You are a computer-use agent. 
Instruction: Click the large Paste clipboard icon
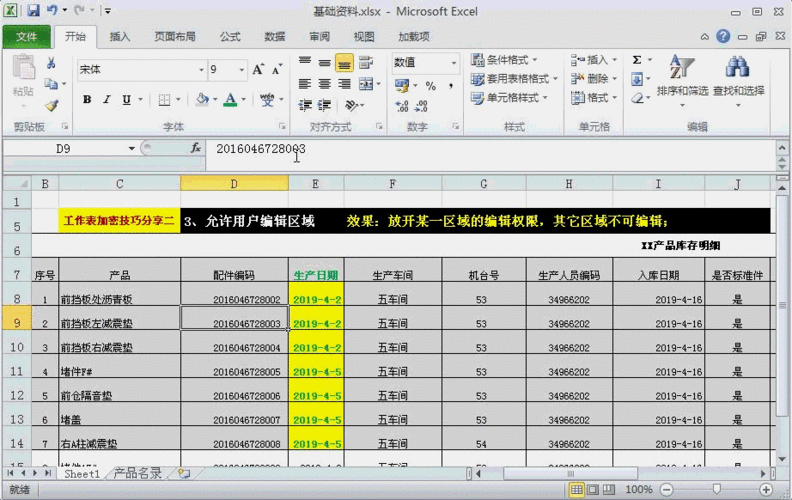pos(23,68)
